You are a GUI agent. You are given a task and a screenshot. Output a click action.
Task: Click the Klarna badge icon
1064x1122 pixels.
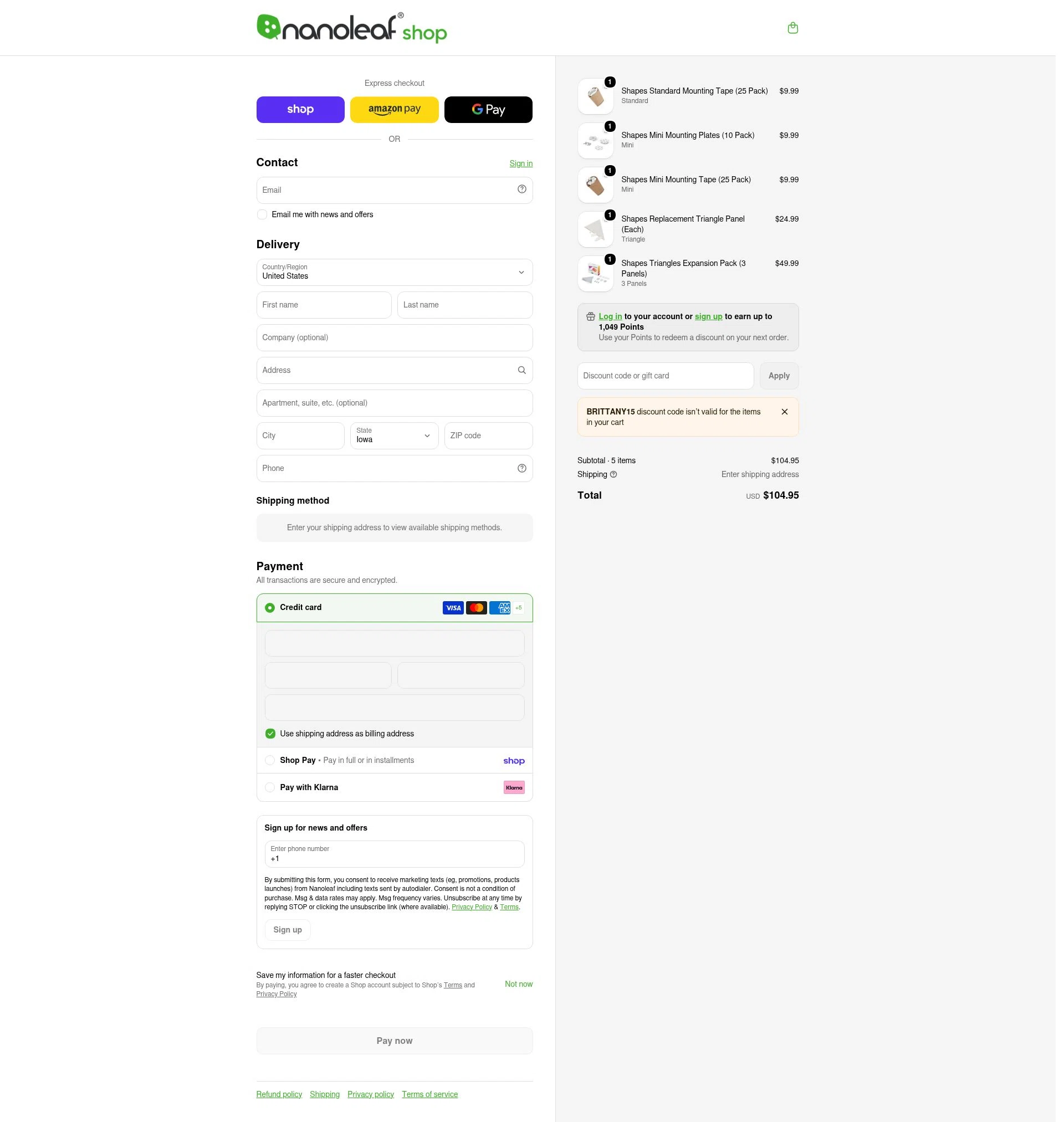pos(518,793)
